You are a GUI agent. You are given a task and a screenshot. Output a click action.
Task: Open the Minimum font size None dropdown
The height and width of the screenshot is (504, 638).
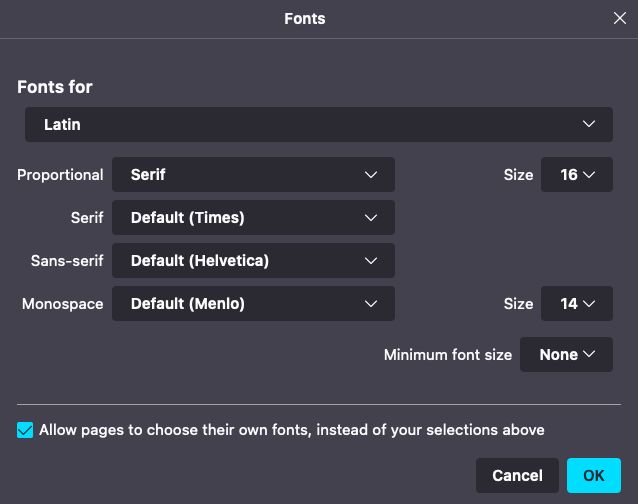[566, 355]
